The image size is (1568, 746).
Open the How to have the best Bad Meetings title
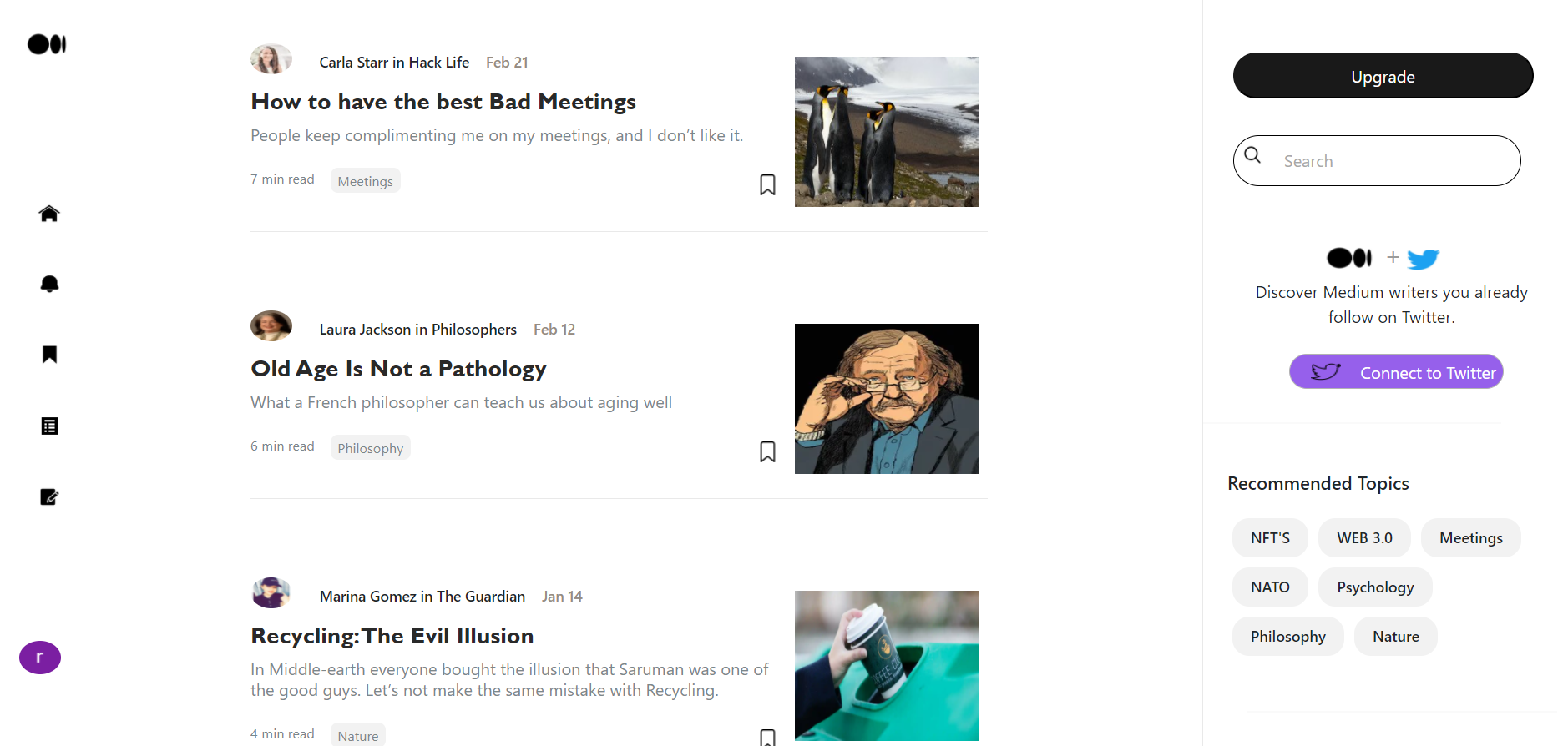pos(443,102)
